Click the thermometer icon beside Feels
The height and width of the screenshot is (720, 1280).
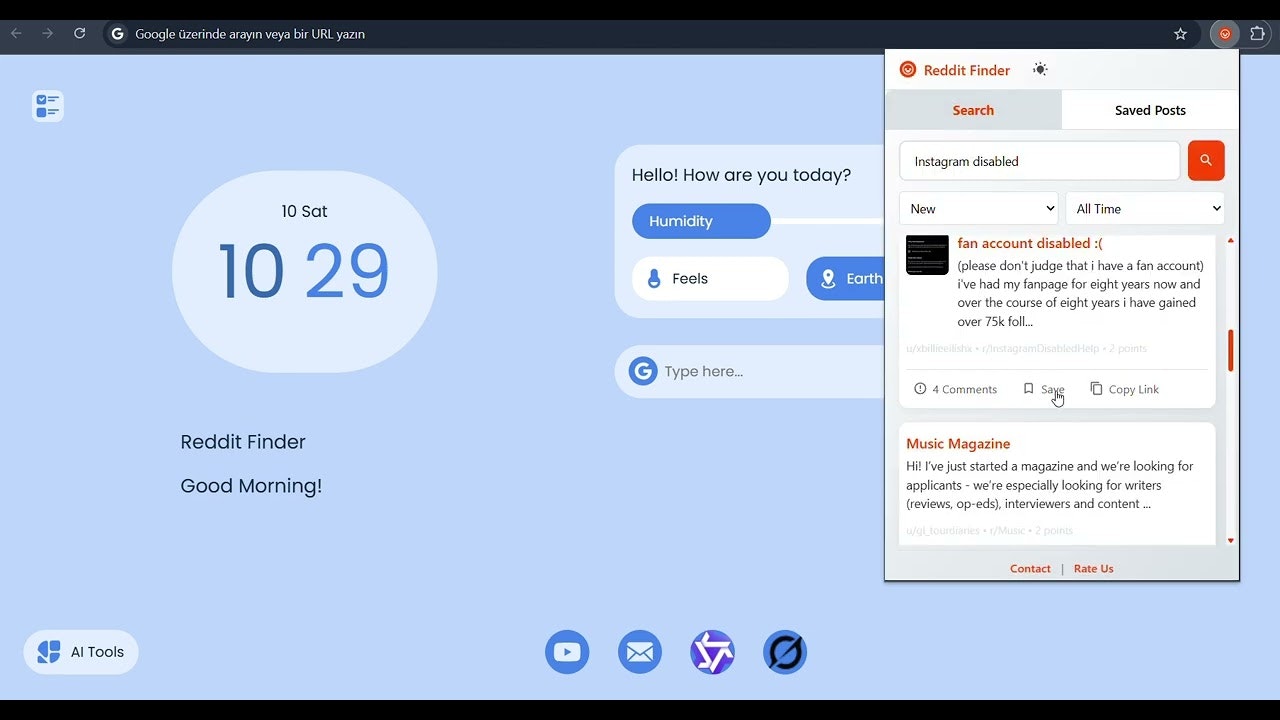pyautogui.click(x=654, y=279)
